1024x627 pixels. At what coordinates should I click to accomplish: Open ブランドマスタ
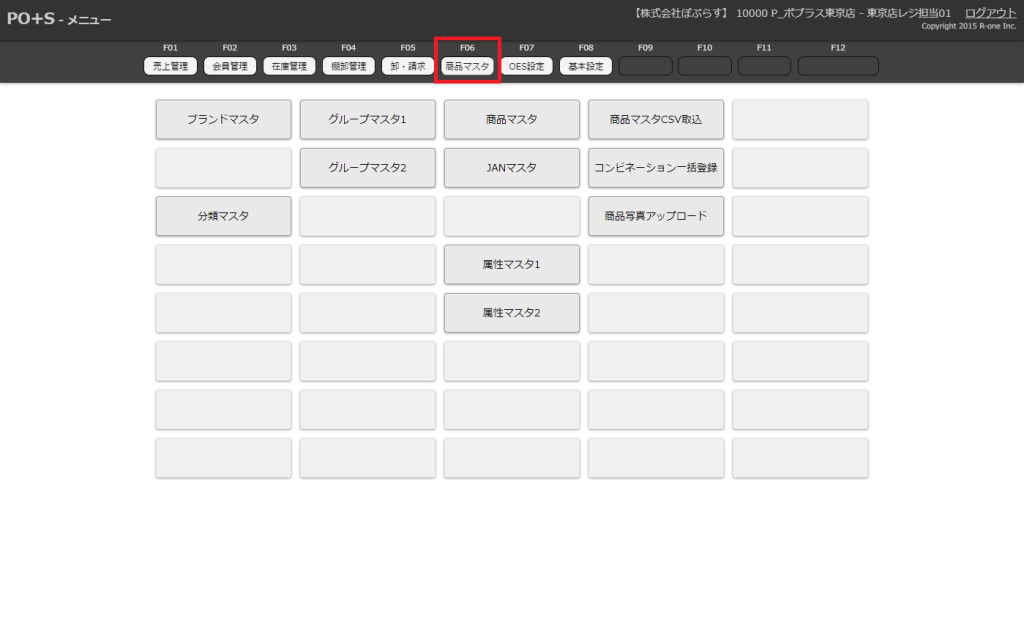(x=223, y=119)
